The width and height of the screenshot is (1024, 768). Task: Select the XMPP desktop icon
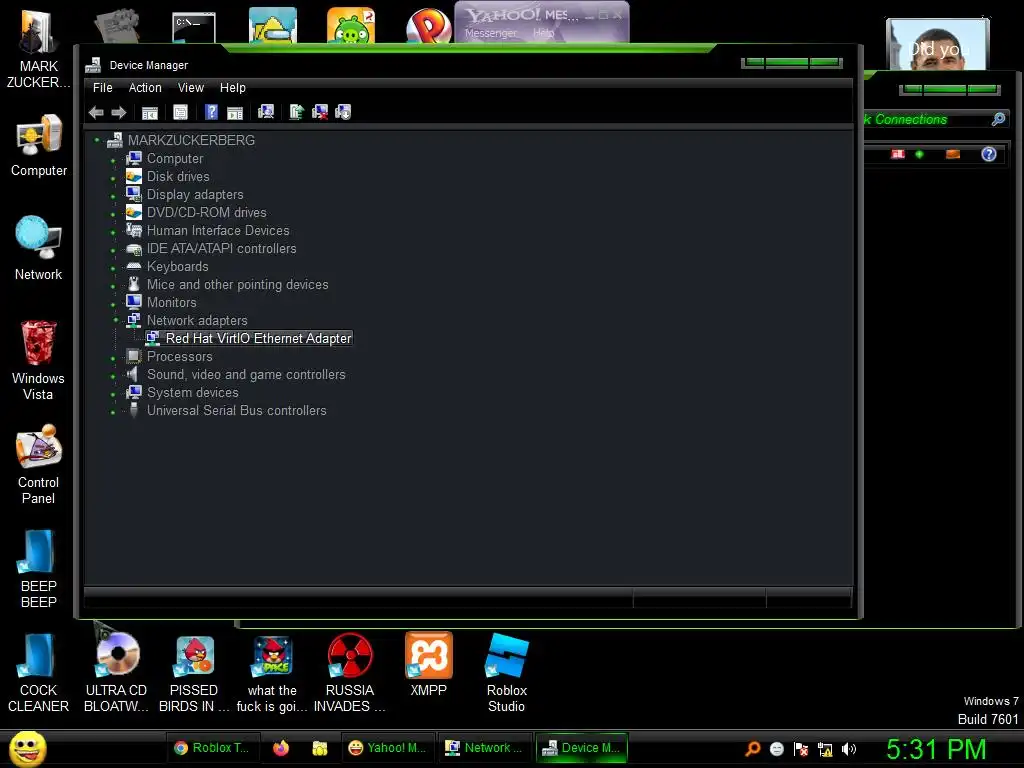tap(428, 665)
